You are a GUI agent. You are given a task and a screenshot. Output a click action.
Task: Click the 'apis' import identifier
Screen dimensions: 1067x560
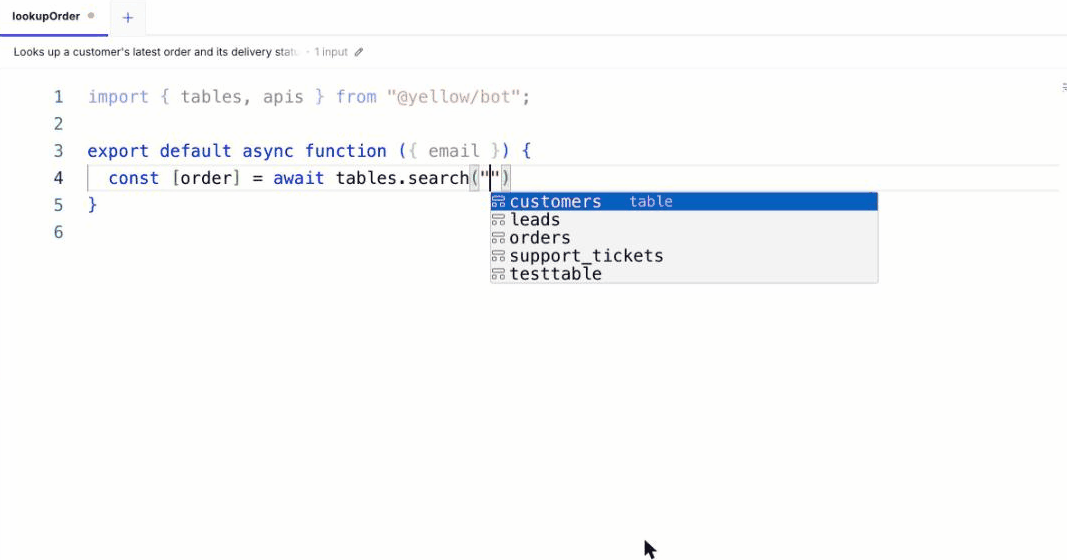[x=283, y=97]
